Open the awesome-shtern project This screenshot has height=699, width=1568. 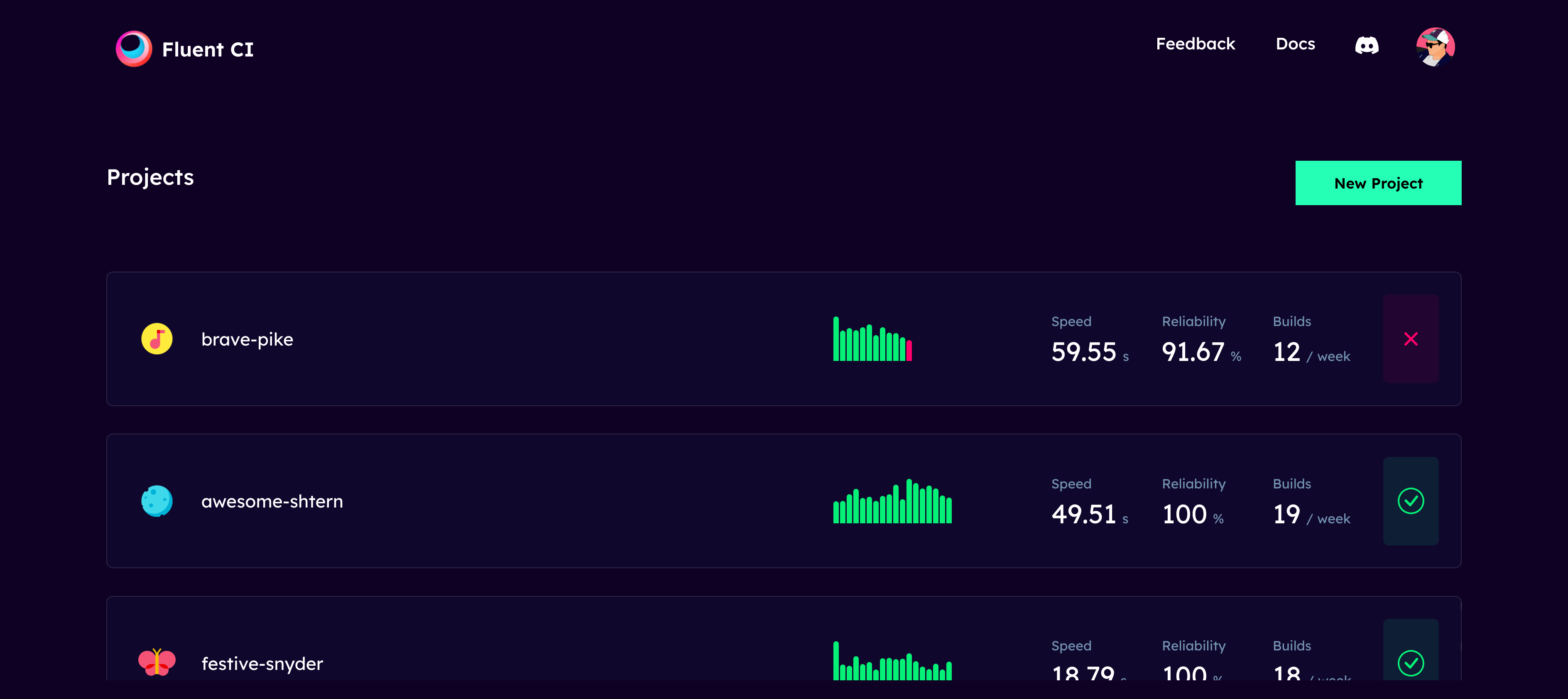click(272, 501)
